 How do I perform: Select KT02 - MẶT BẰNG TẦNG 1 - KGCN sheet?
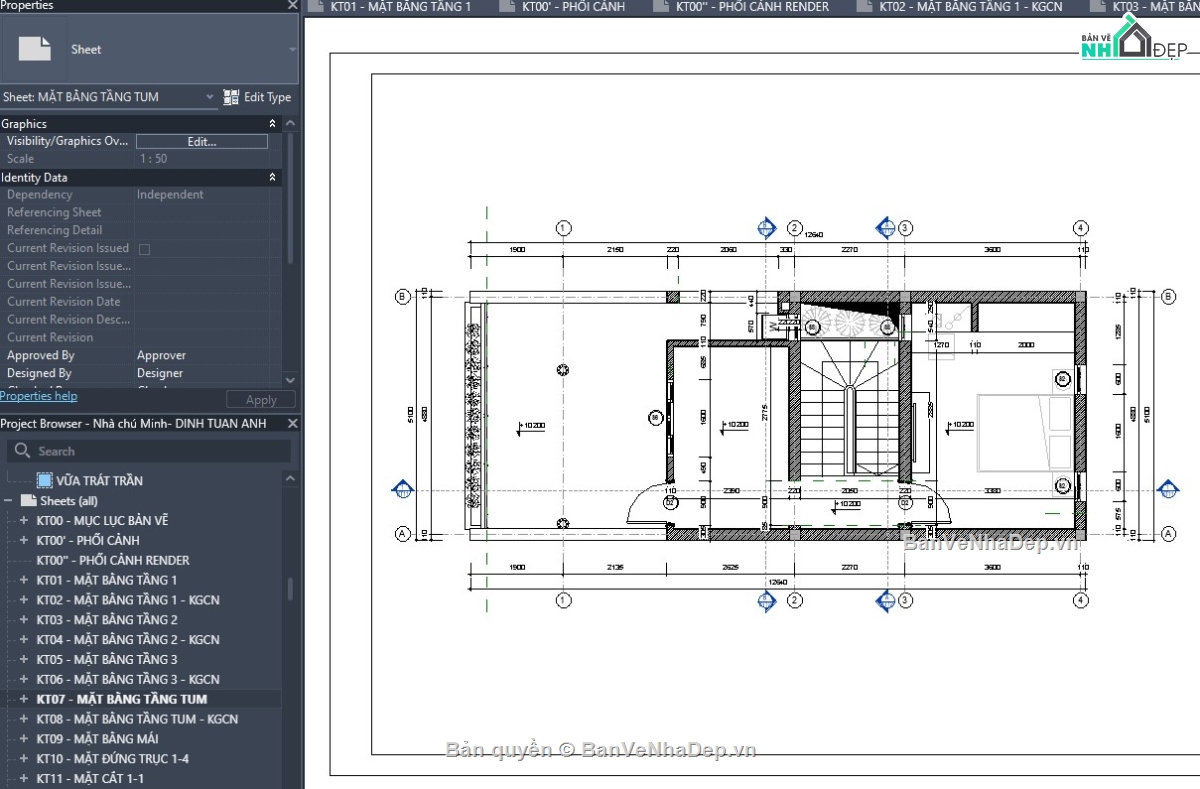[x=128, y=600]
